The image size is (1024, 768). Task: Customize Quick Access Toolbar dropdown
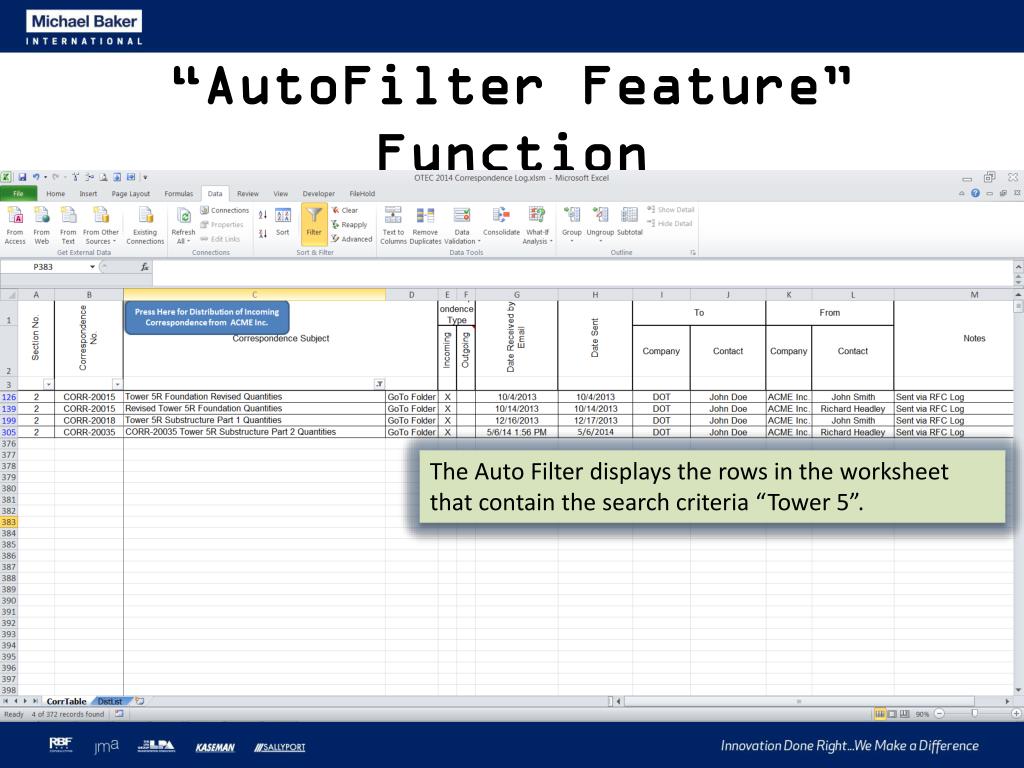point(145,178)
